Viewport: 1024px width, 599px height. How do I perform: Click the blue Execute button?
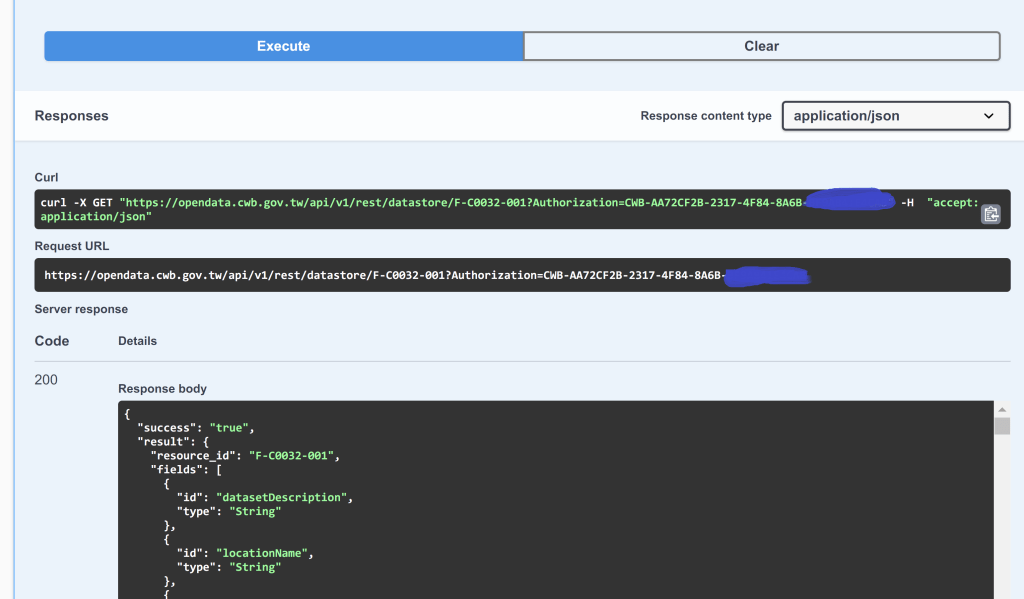[x=283, y=46]
